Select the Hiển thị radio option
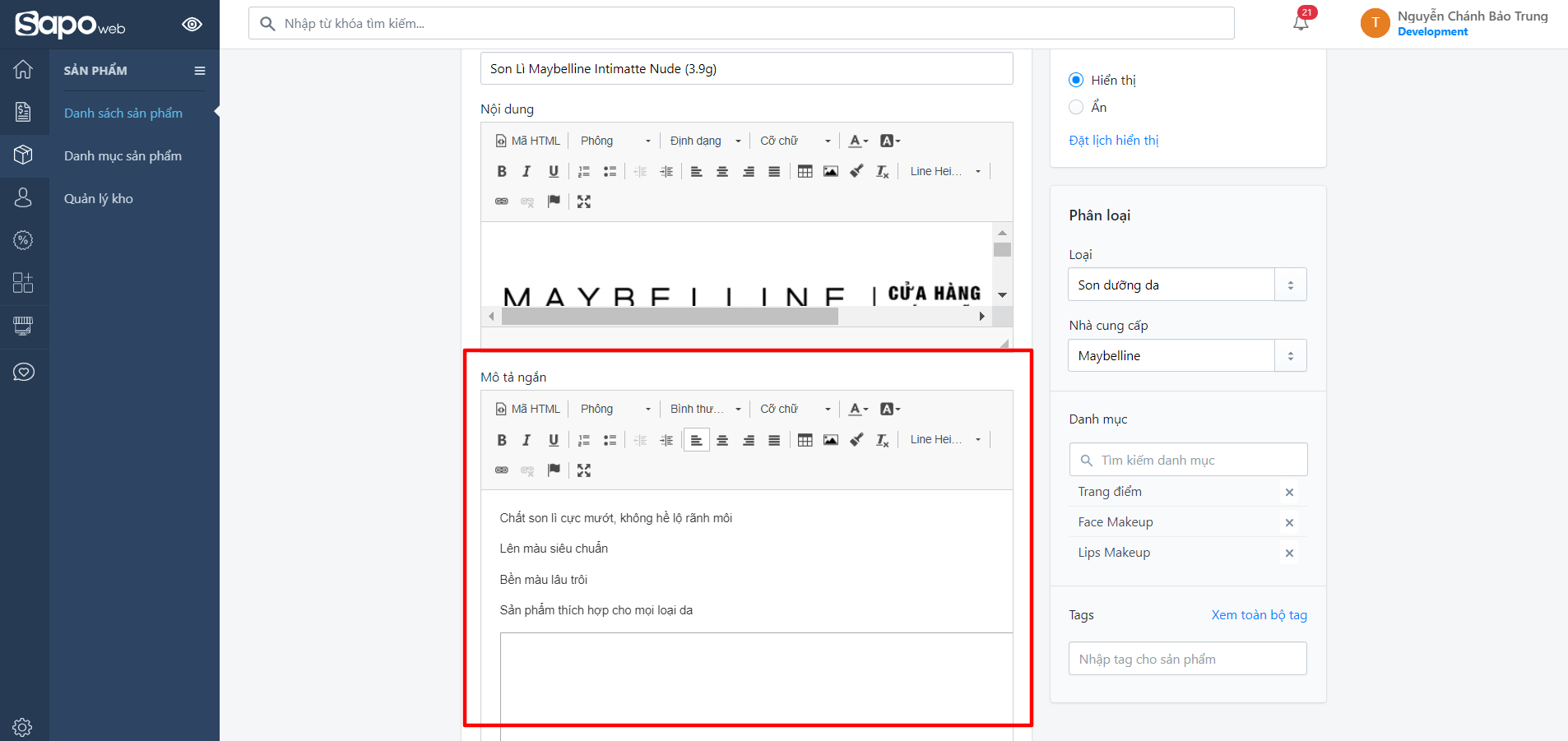Image resolution: width=1568 pixels, height=741 pixels. pos(1076,80)
